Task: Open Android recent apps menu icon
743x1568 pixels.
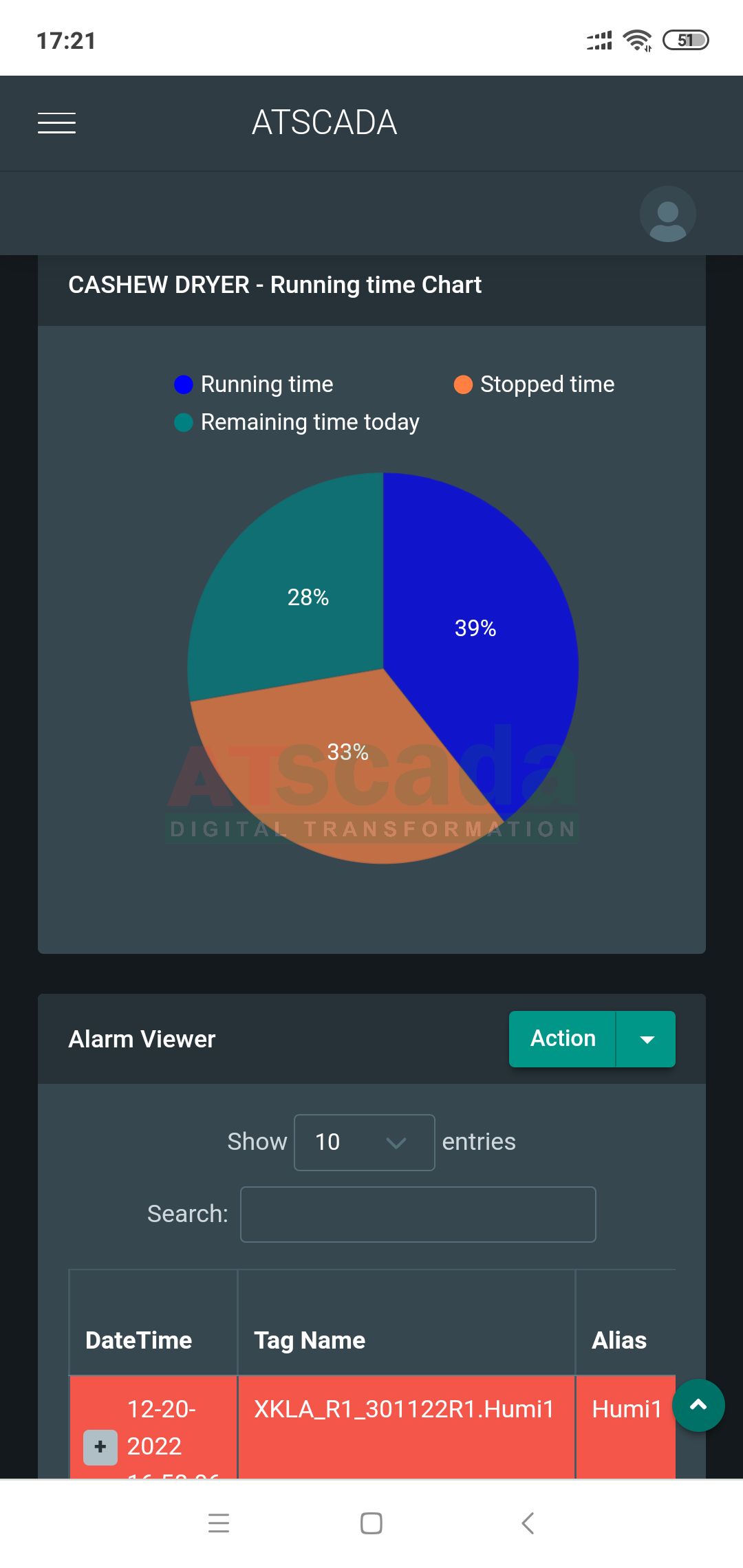Action: pos(219,1523)
